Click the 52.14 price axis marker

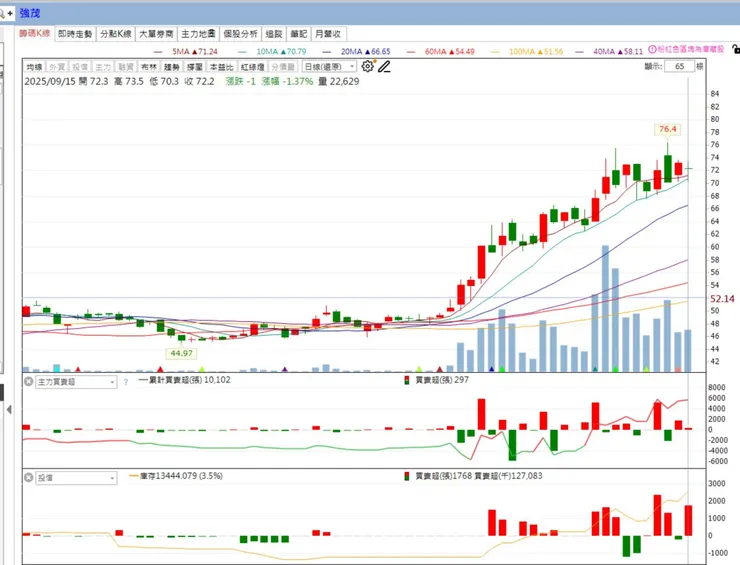722,299
